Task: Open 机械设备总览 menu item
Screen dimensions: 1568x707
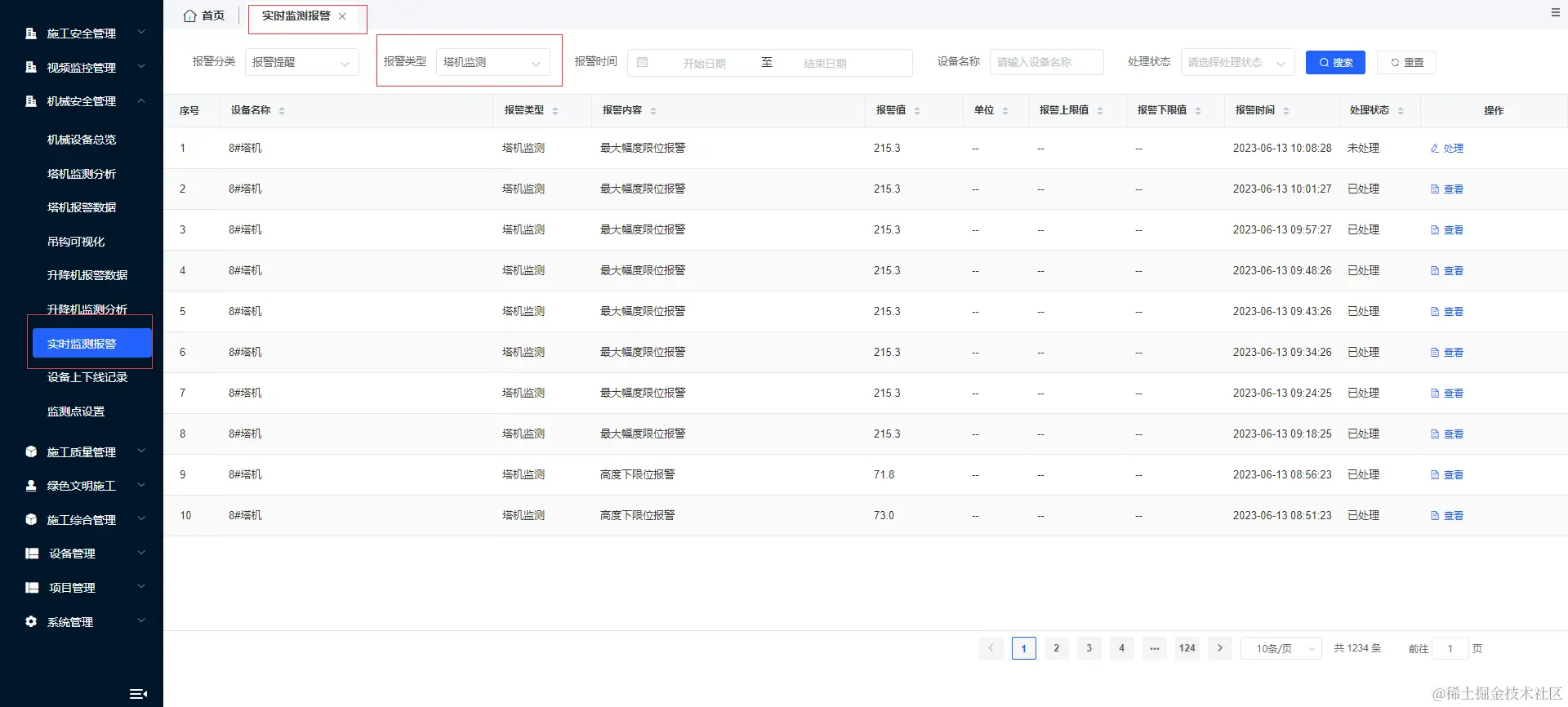Action: point(82,140)
